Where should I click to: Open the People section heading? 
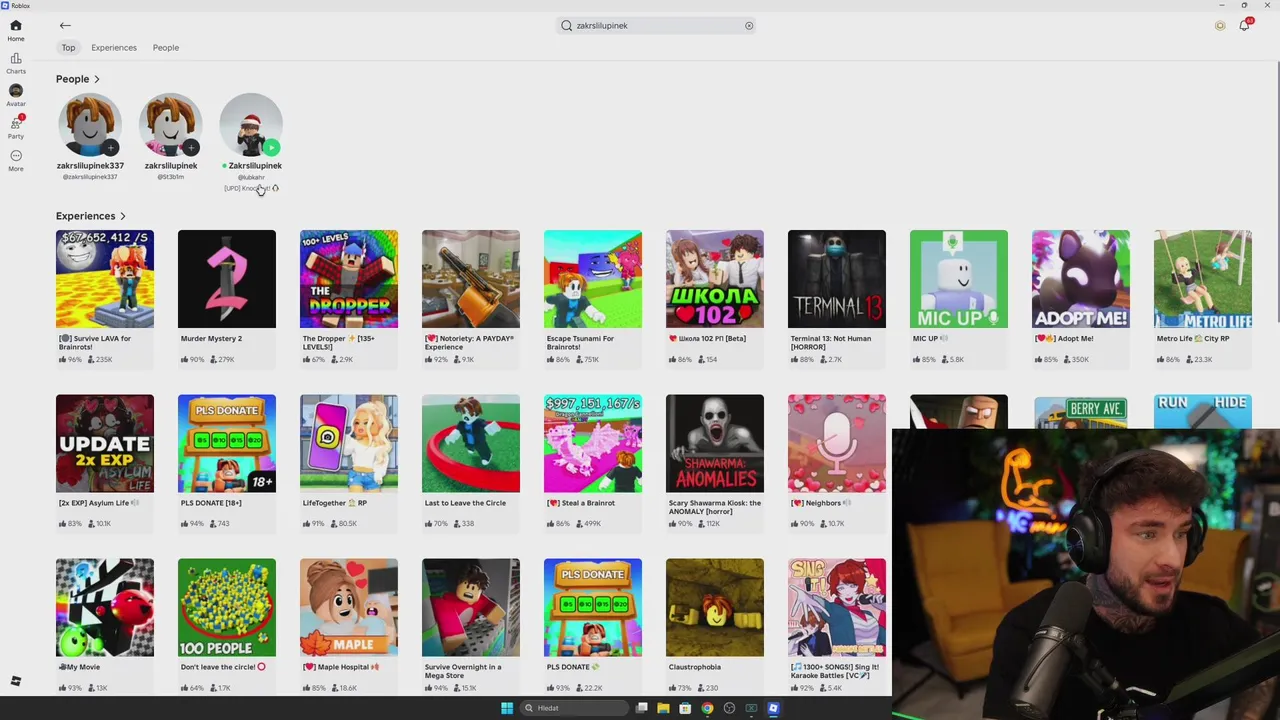[x=72, y=79]
